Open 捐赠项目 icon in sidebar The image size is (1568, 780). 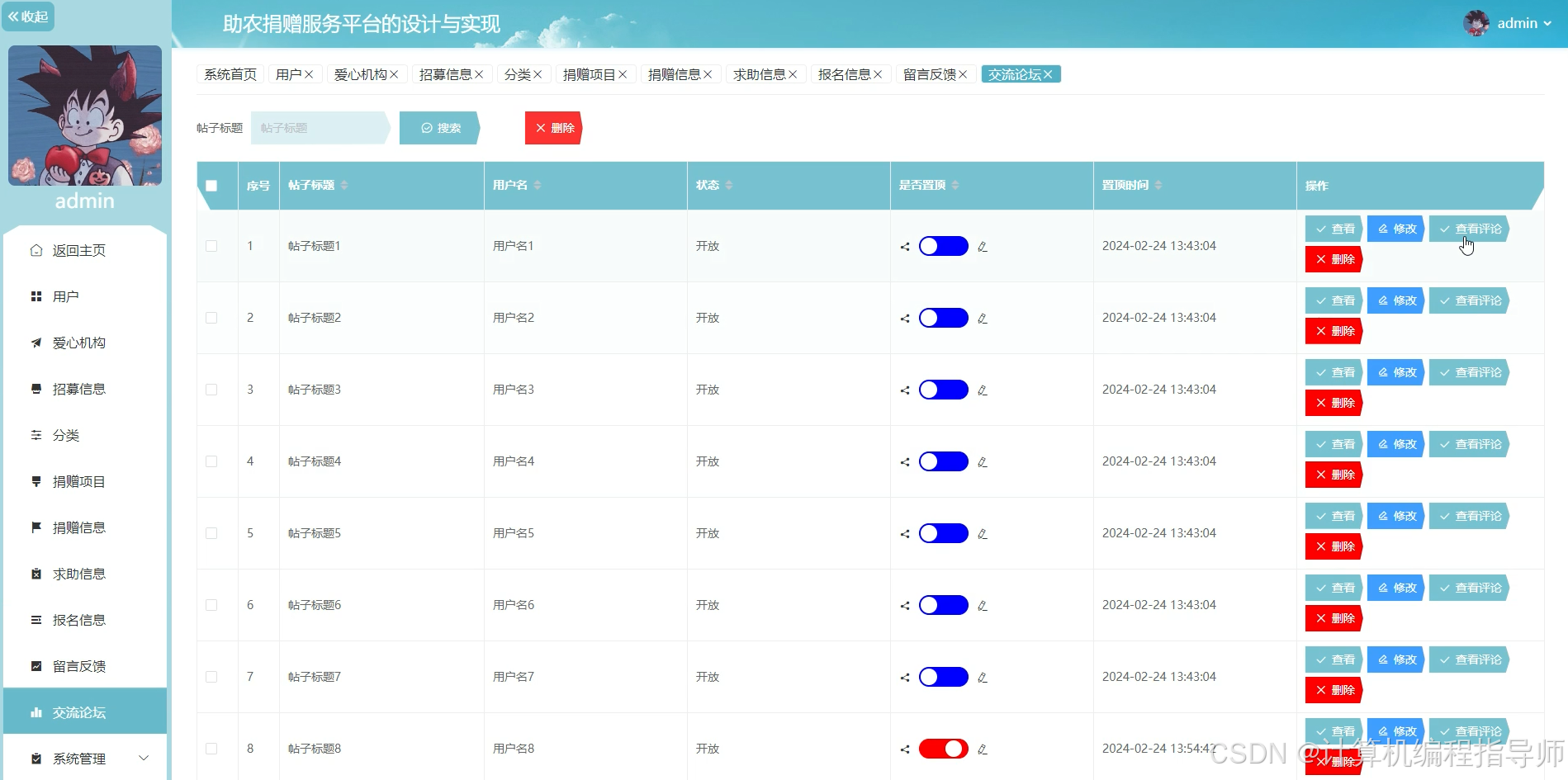click(36, 481)
